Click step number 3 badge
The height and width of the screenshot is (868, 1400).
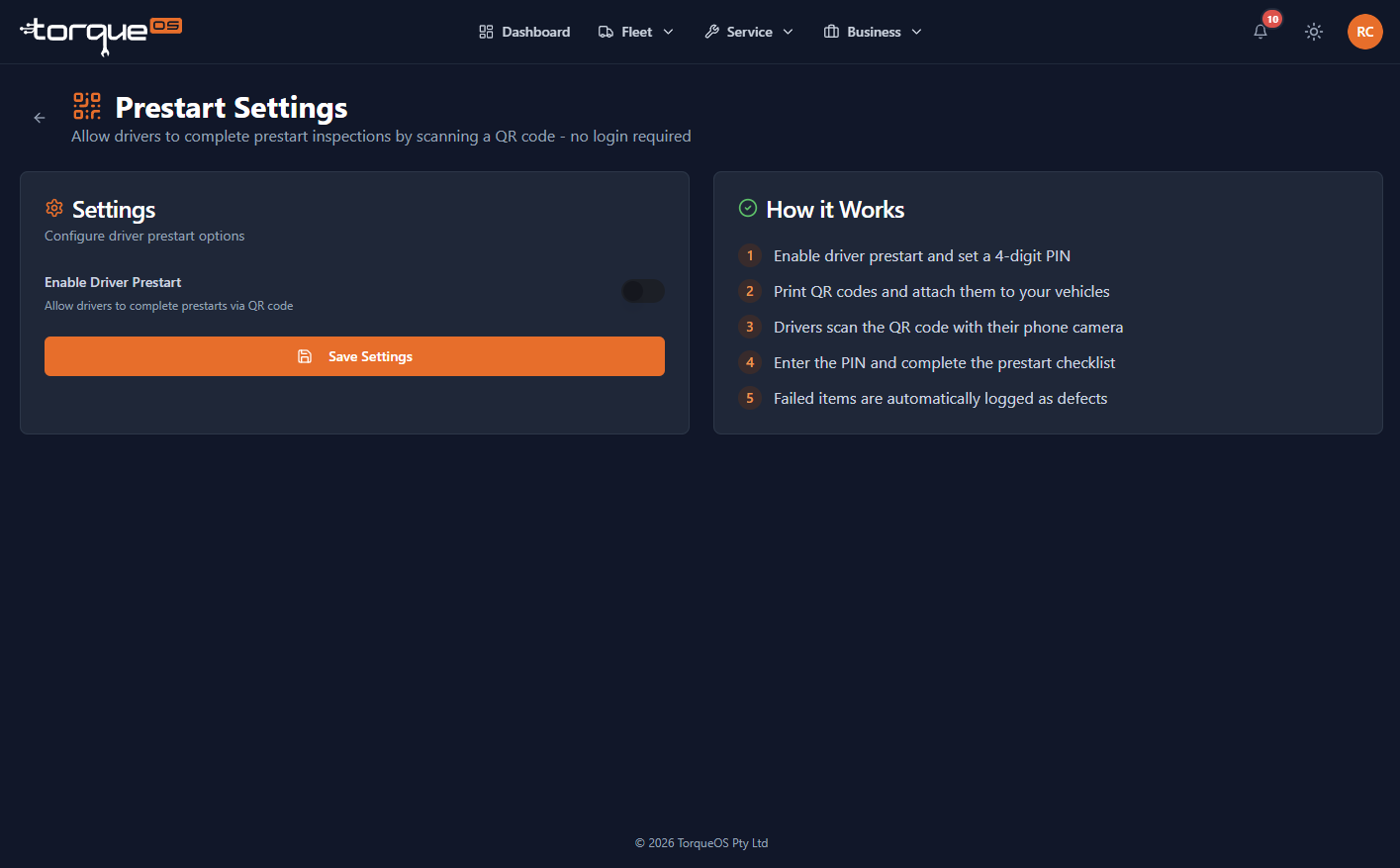[750, 327]
